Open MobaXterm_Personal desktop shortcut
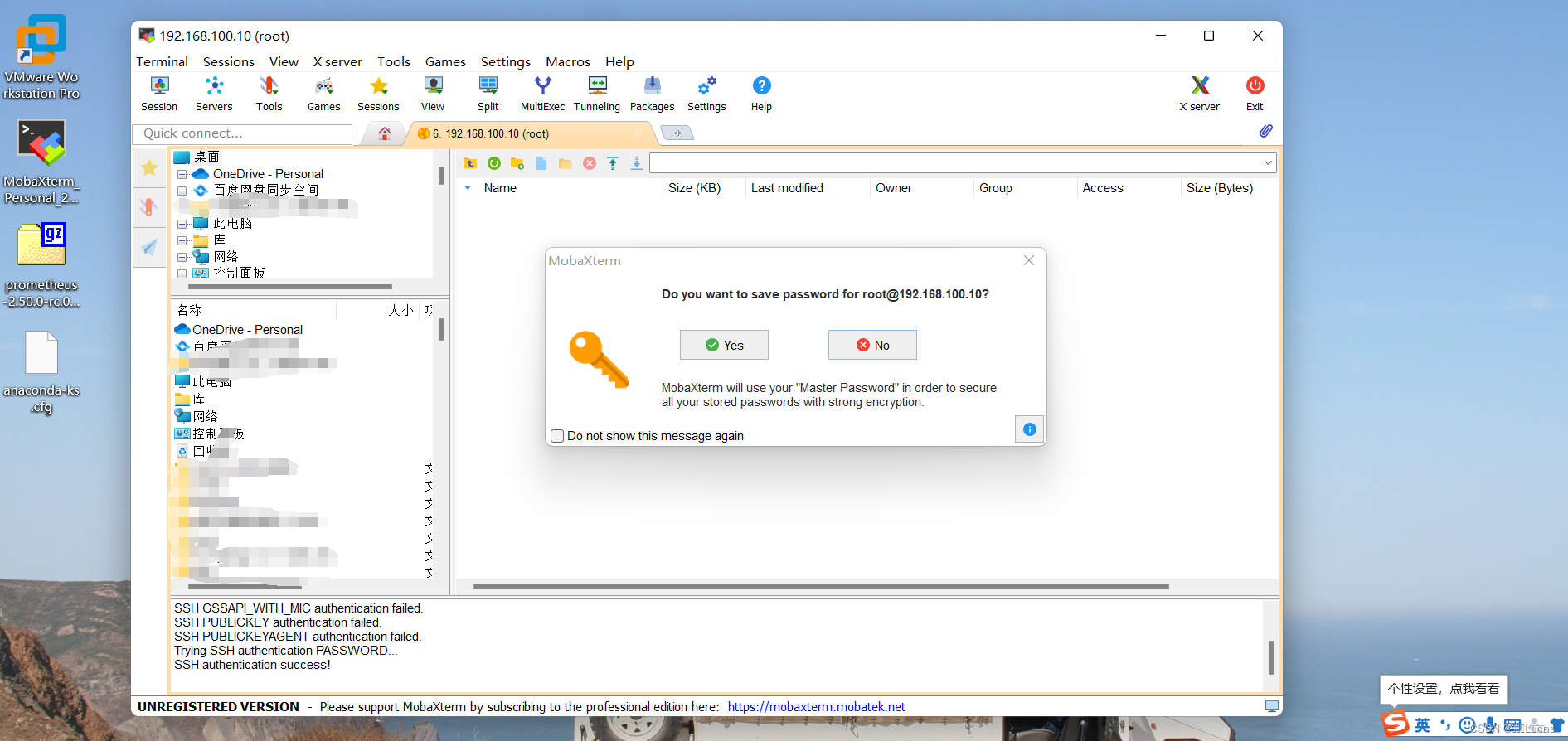1568x741 pixels. pos(41,162)
